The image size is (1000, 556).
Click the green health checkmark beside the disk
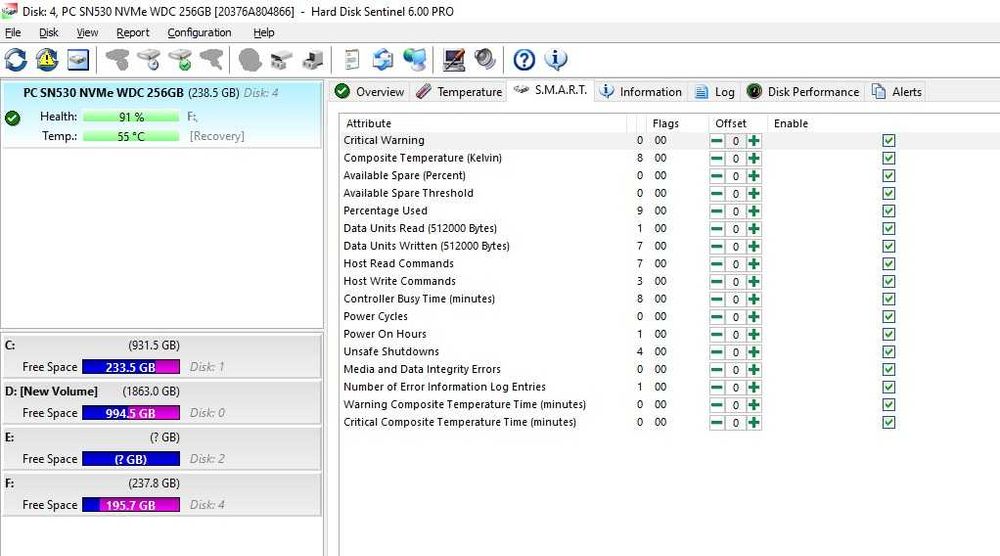12,118
